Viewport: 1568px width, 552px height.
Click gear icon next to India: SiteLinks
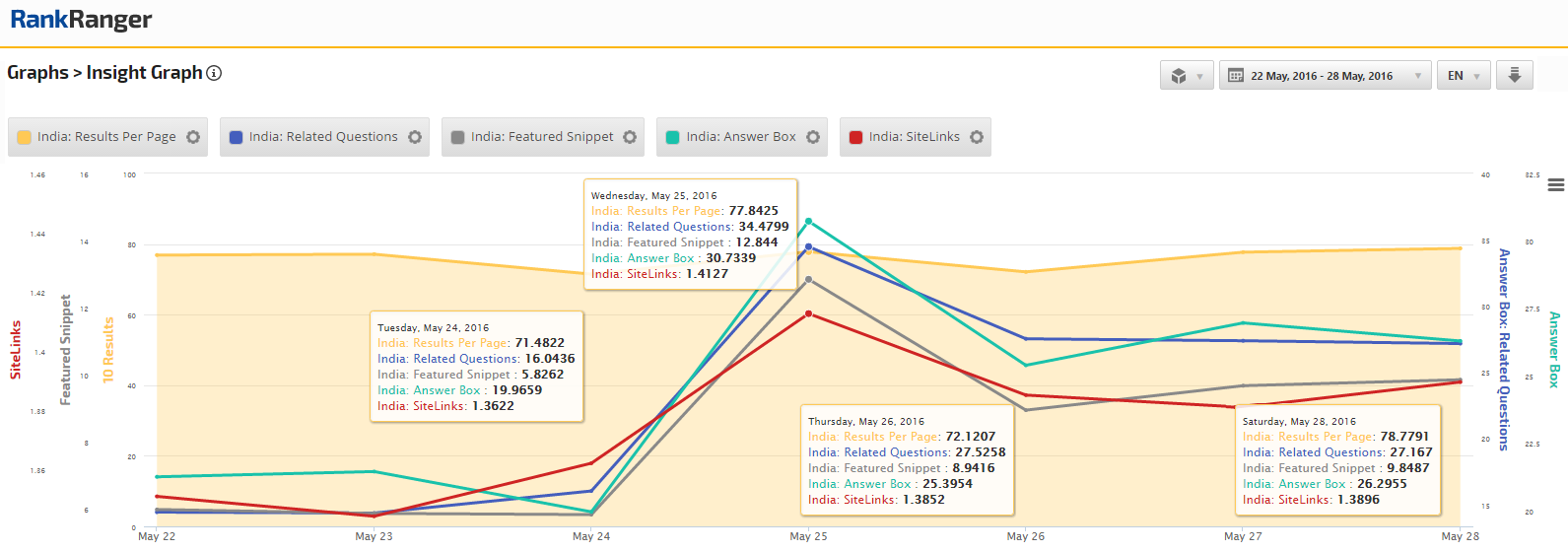click(x=977, y=137)
